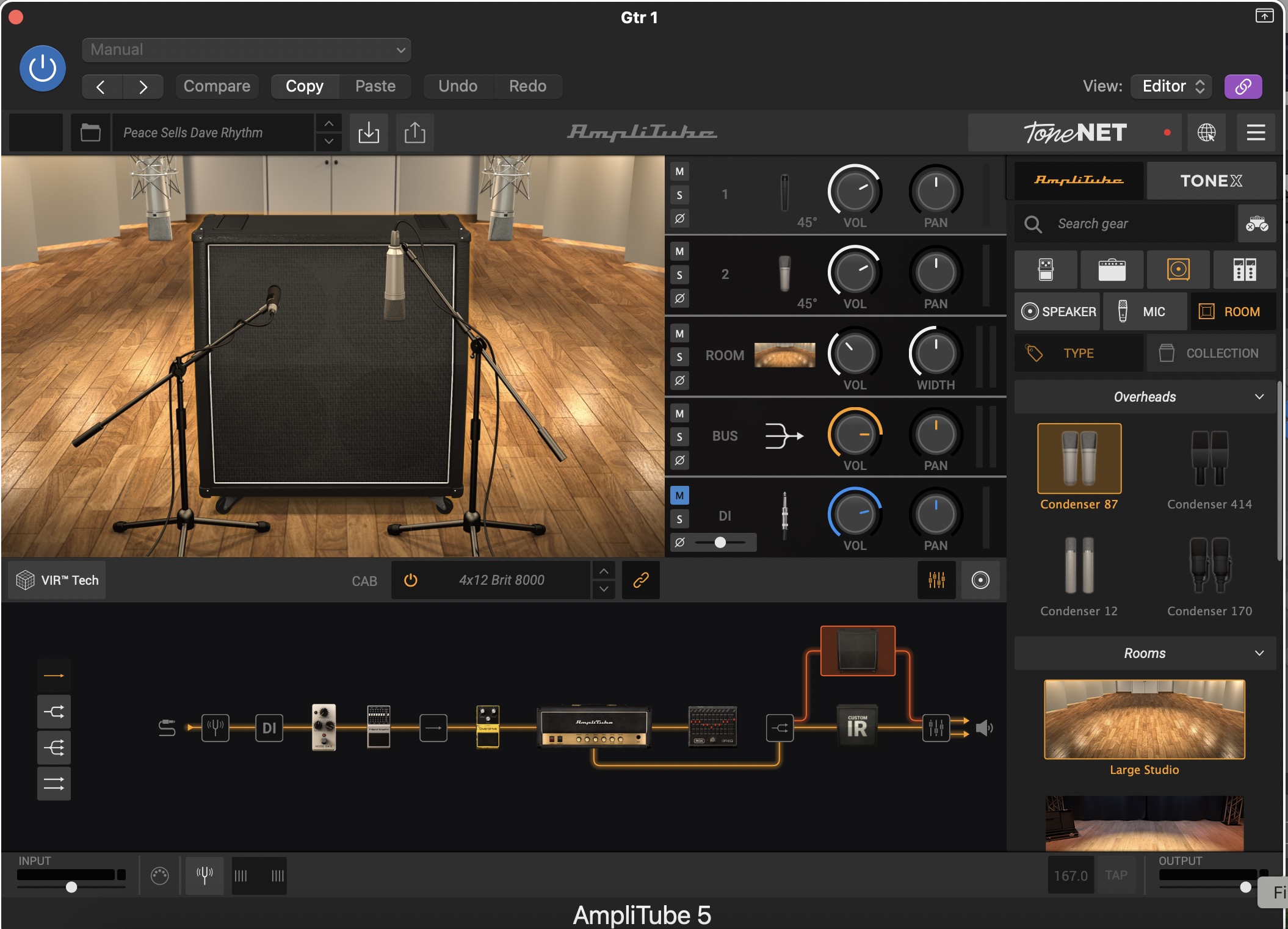The height and width of the screenshot is (929, 1288).
Task: Mute mic 2 channel
Action: 679,251
